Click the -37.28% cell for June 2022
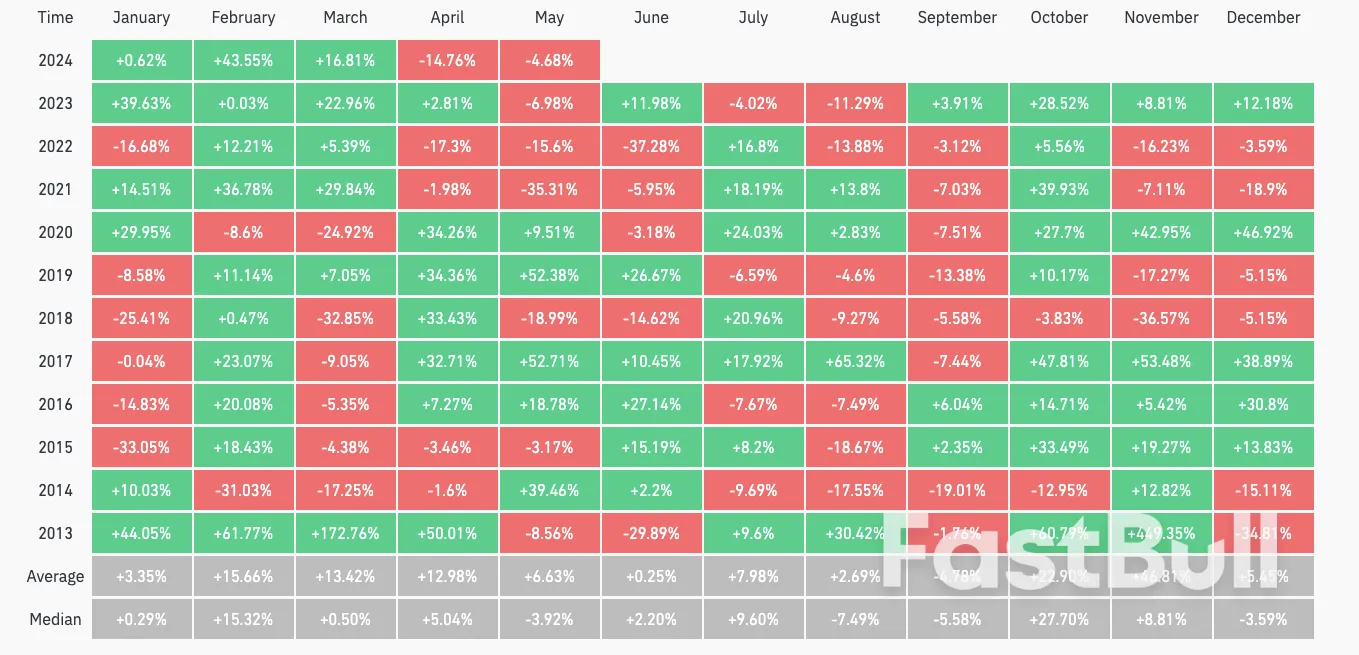Viewport: 1359px width, 655px height. click(652, 147)
